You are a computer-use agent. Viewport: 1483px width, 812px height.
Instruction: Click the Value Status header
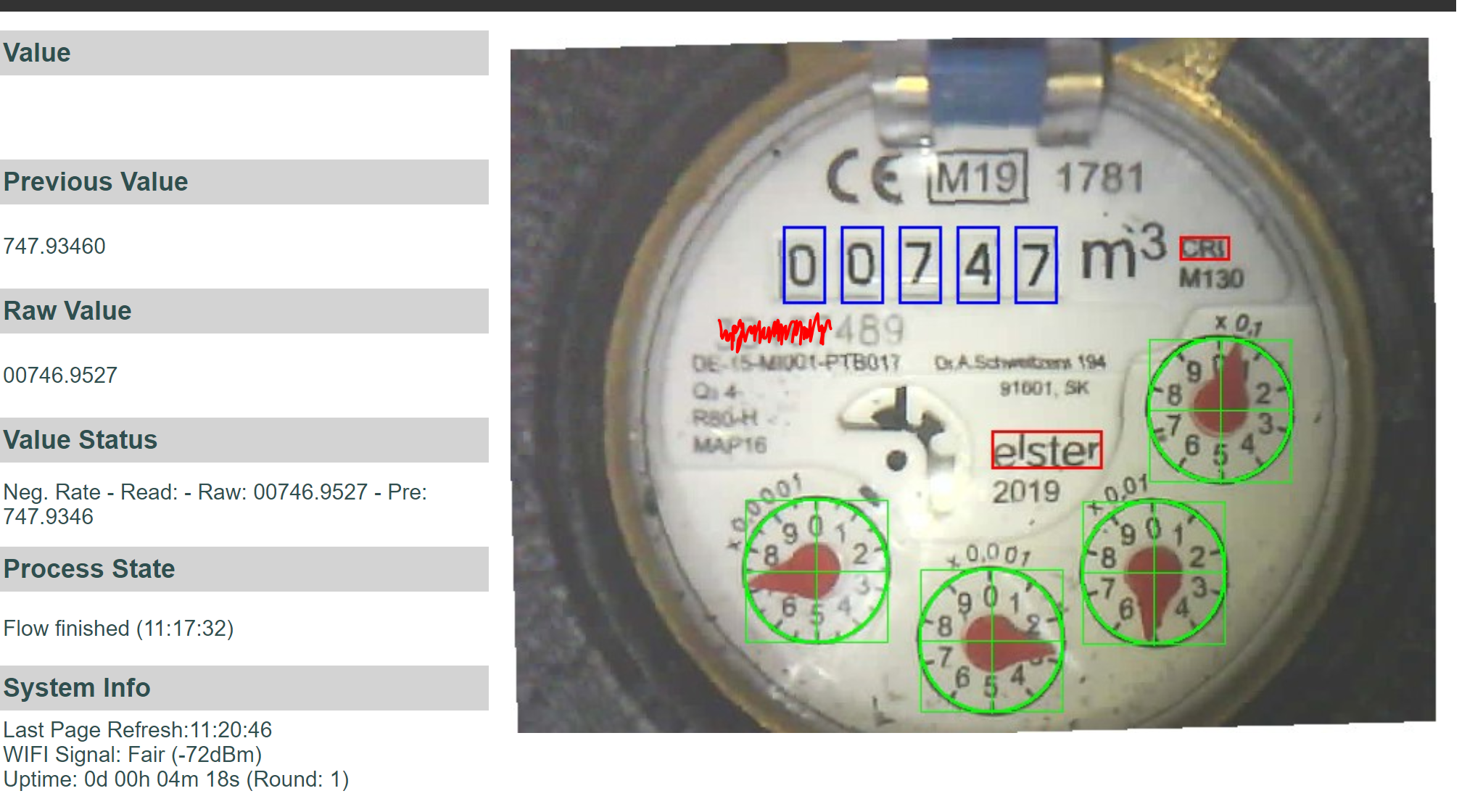pyautogui.click(x=244, y=440)
